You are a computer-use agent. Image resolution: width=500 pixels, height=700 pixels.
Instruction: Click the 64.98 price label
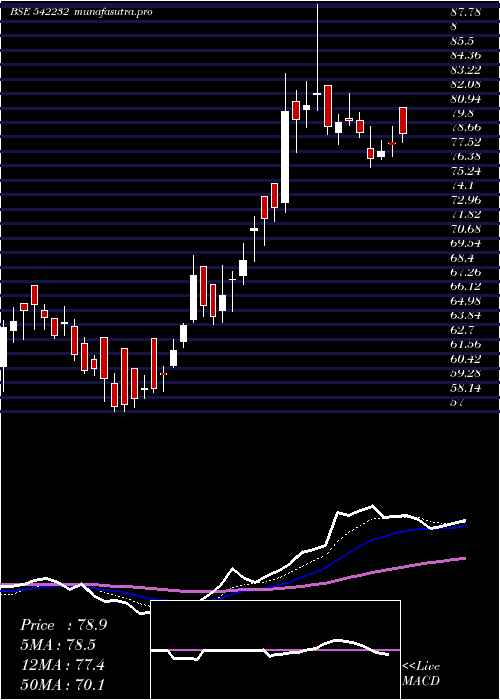point(466,301)
